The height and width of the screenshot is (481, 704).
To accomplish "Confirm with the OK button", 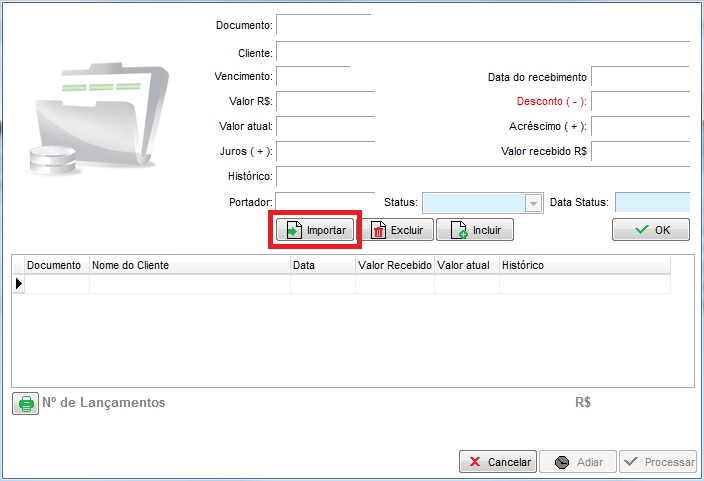I will [x=651, y=230].
